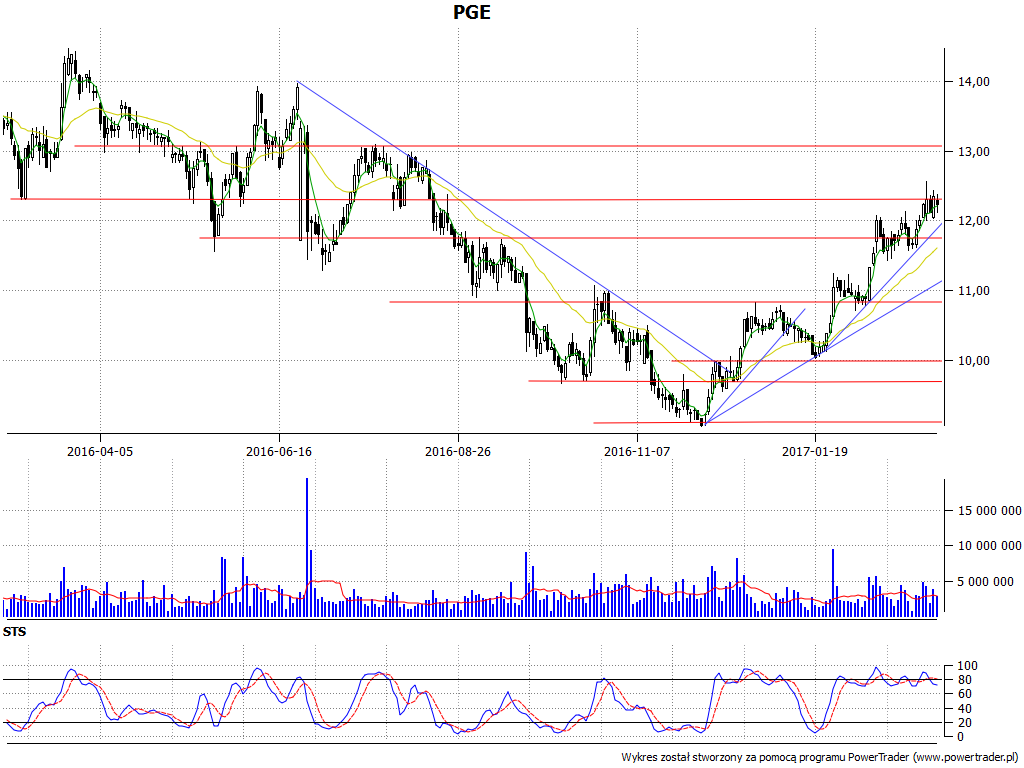Click the 10,00 price axis label

click(973, 360)
